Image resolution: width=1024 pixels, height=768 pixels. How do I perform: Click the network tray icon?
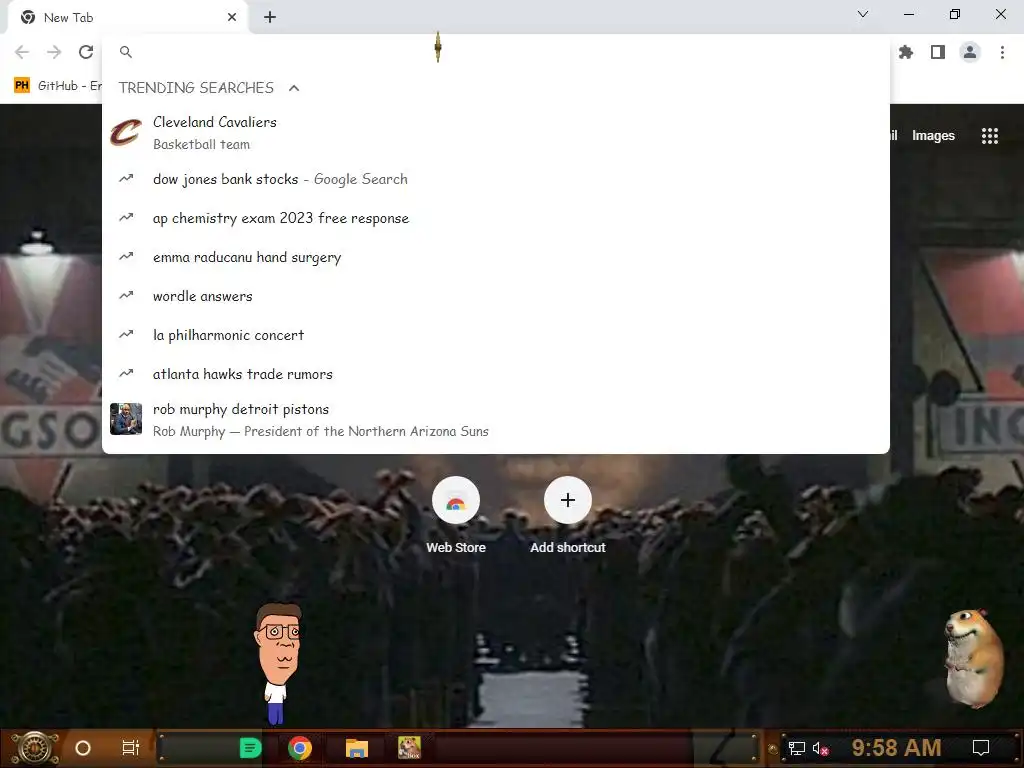click(x=796, y=748)
